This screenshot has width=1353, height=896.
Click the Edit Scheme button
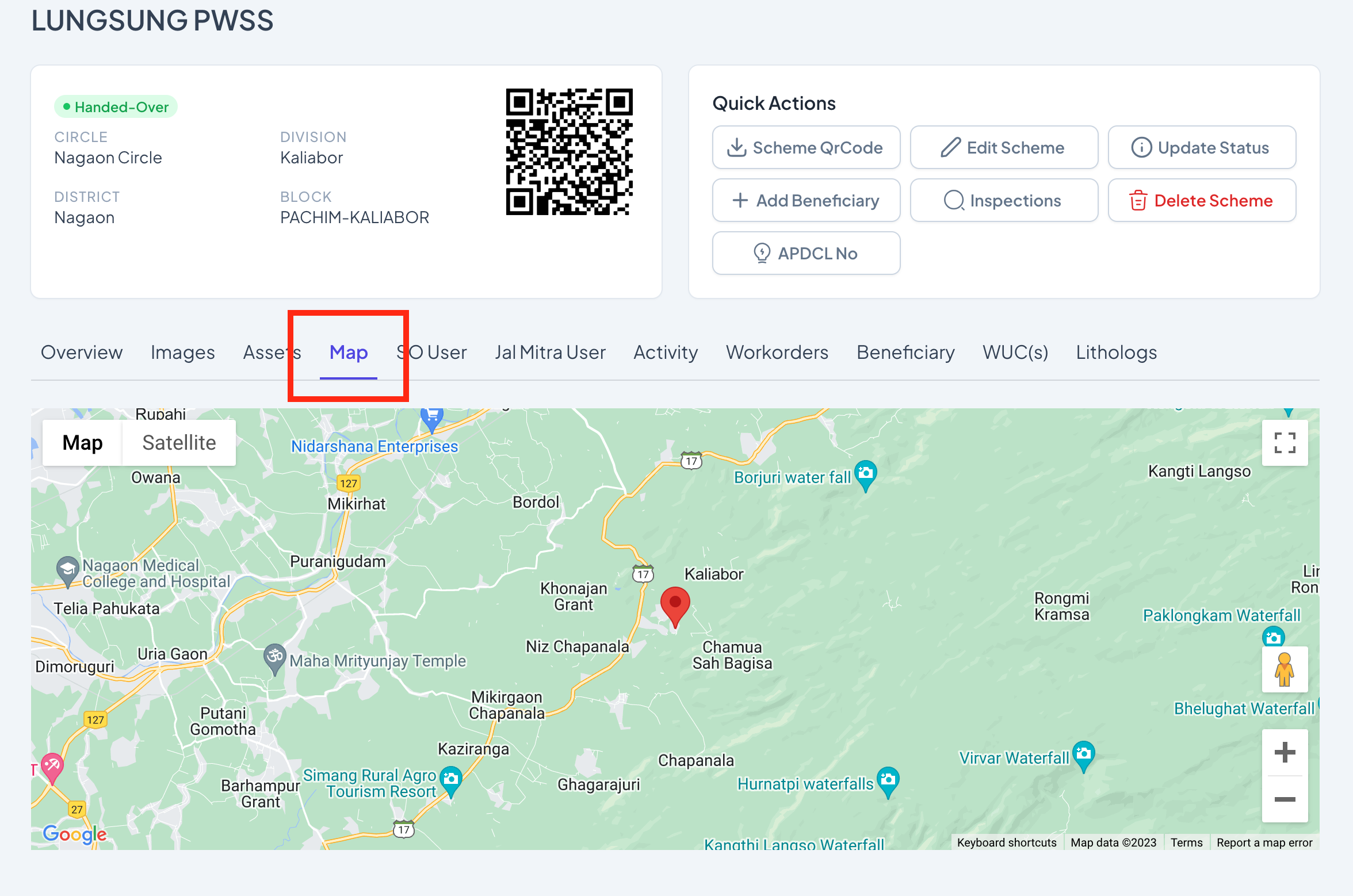(1004, 148)
